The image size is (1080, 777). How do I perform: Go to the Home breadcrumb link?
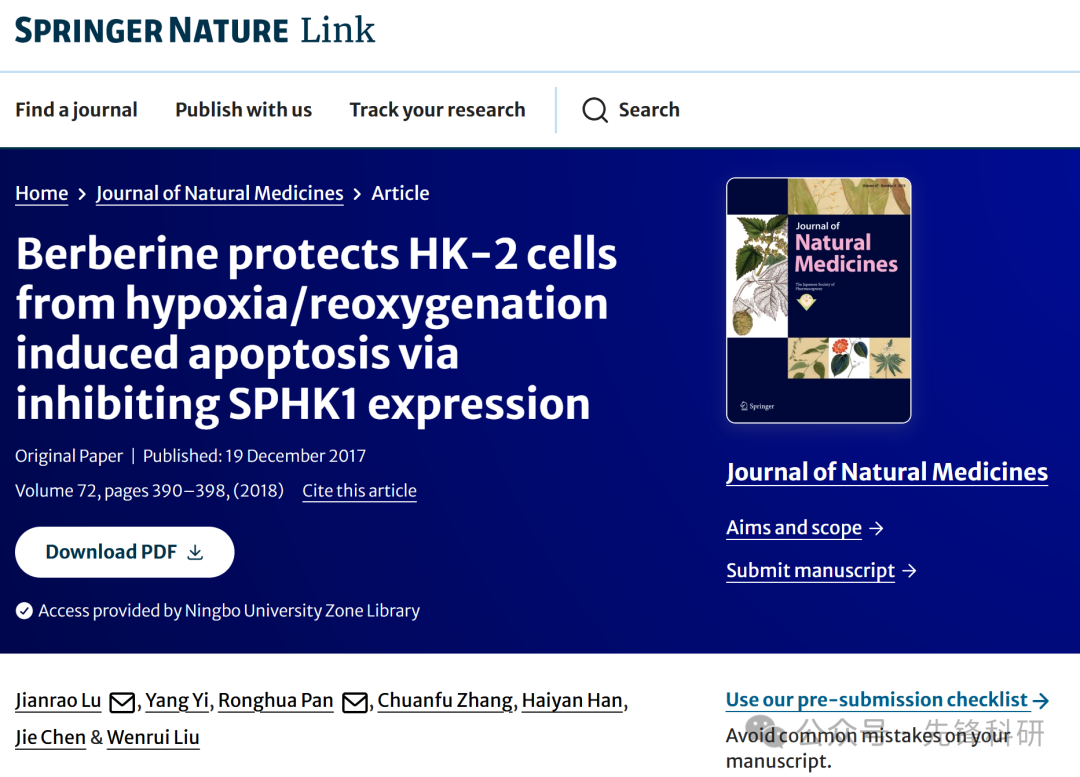coord(42,194)
